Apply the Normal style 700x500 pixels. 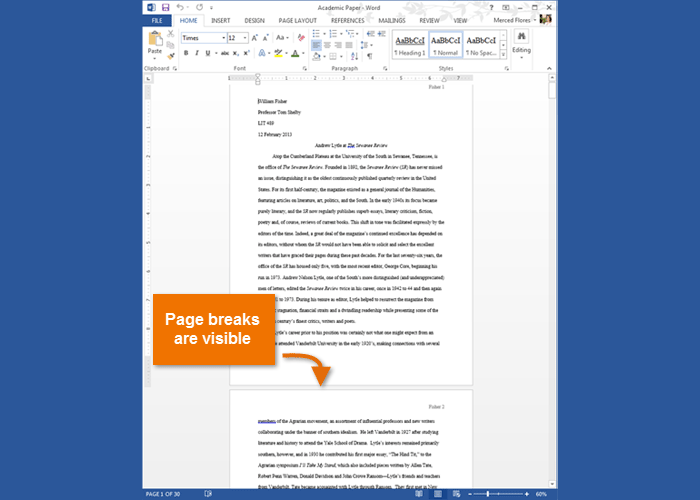446,45
